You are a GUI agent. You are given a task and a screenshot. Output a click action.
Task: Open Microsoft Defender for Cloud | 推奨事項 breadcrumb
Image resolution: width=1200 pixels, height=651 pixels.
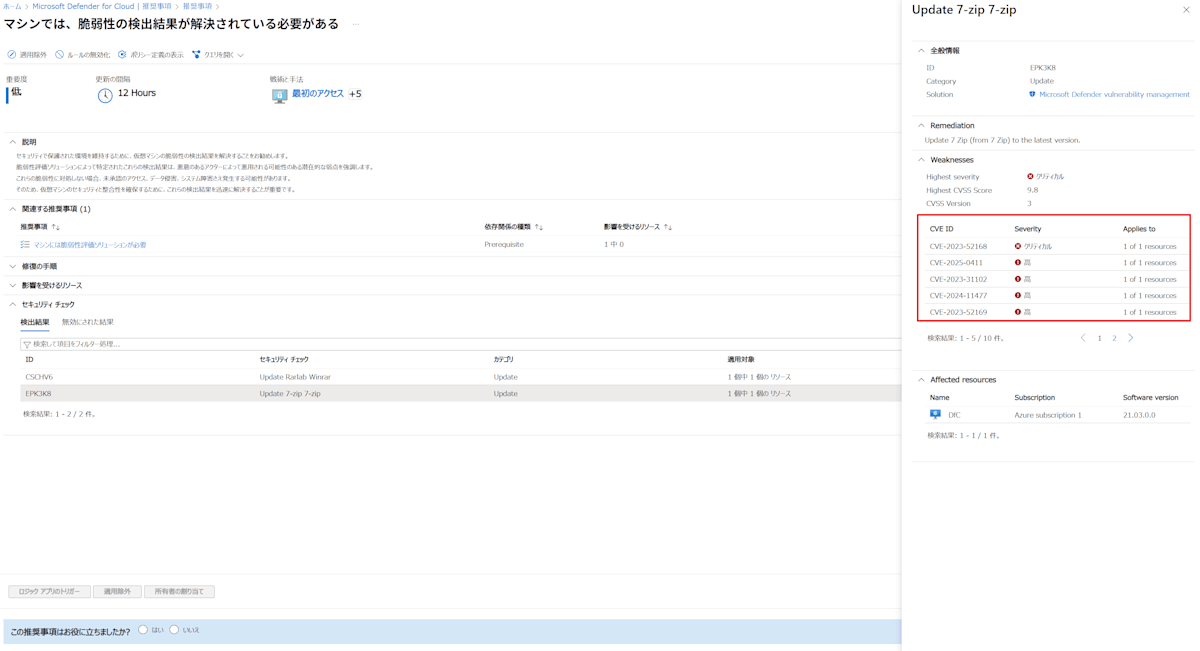tap(102, 7)
